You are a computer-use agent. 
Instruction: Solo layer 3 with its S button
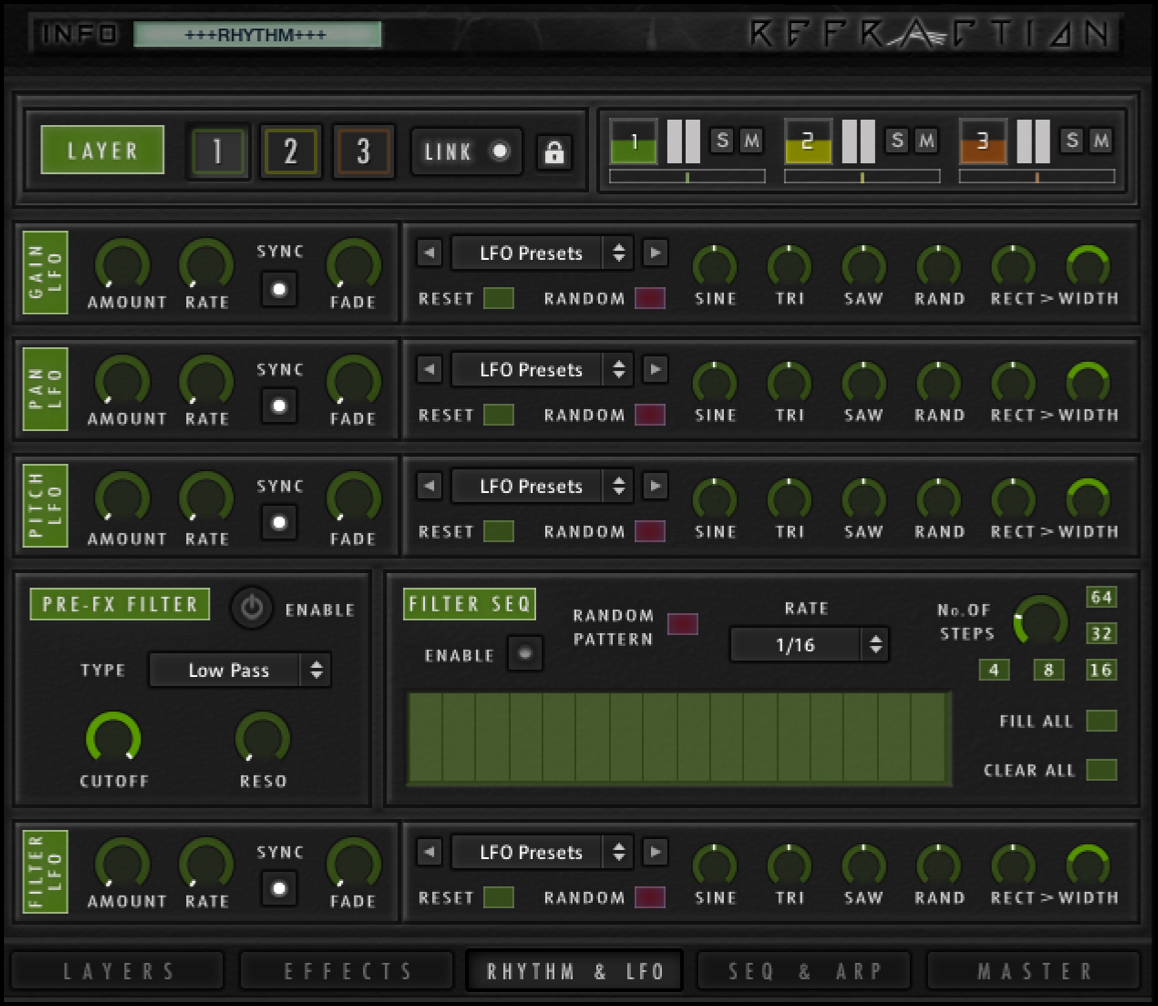(1072, 140)
